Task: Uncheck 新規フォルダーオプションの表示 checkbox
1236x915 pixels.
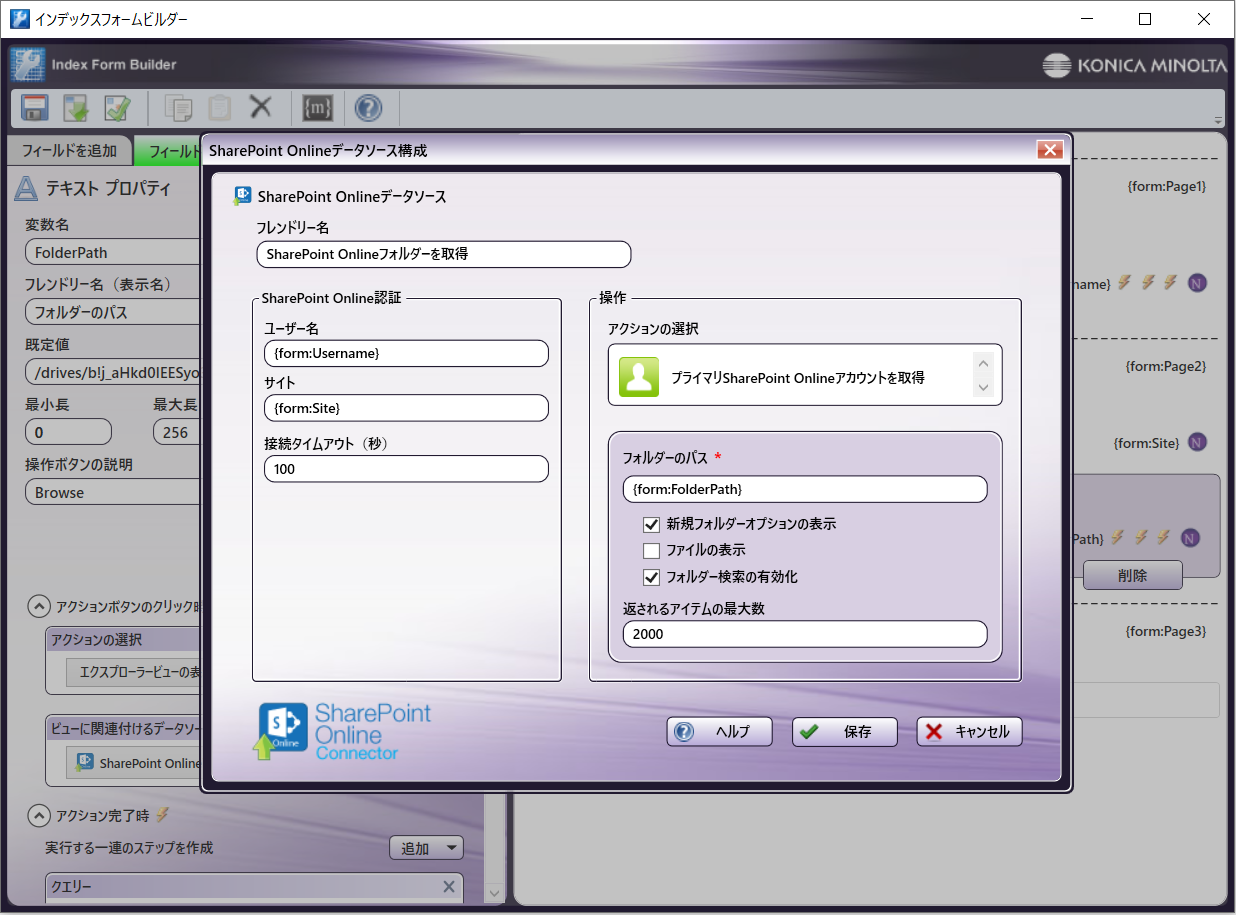Action: (652, 524)
